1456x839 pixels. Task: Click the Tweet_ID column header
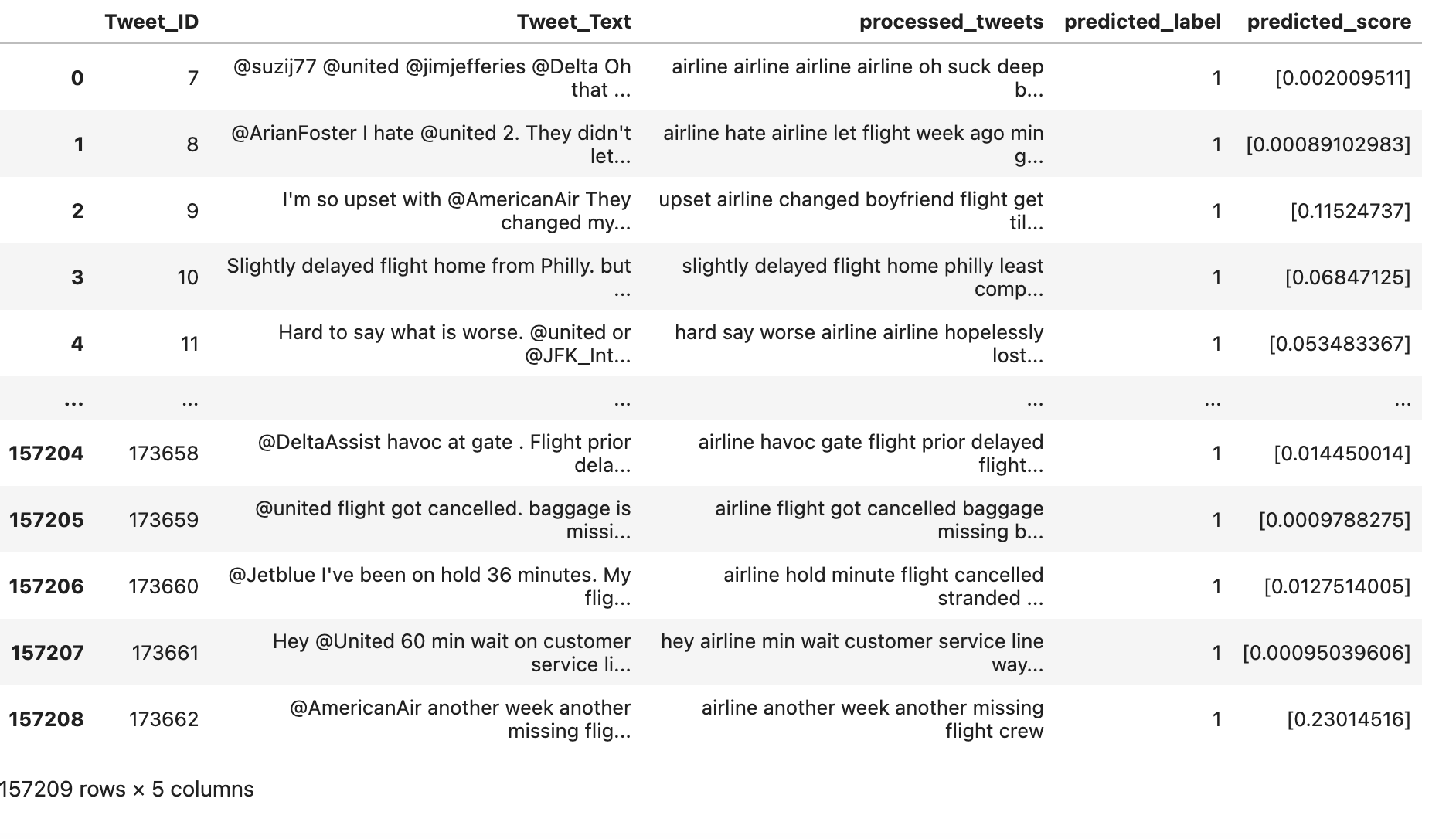tap(151, 22)
